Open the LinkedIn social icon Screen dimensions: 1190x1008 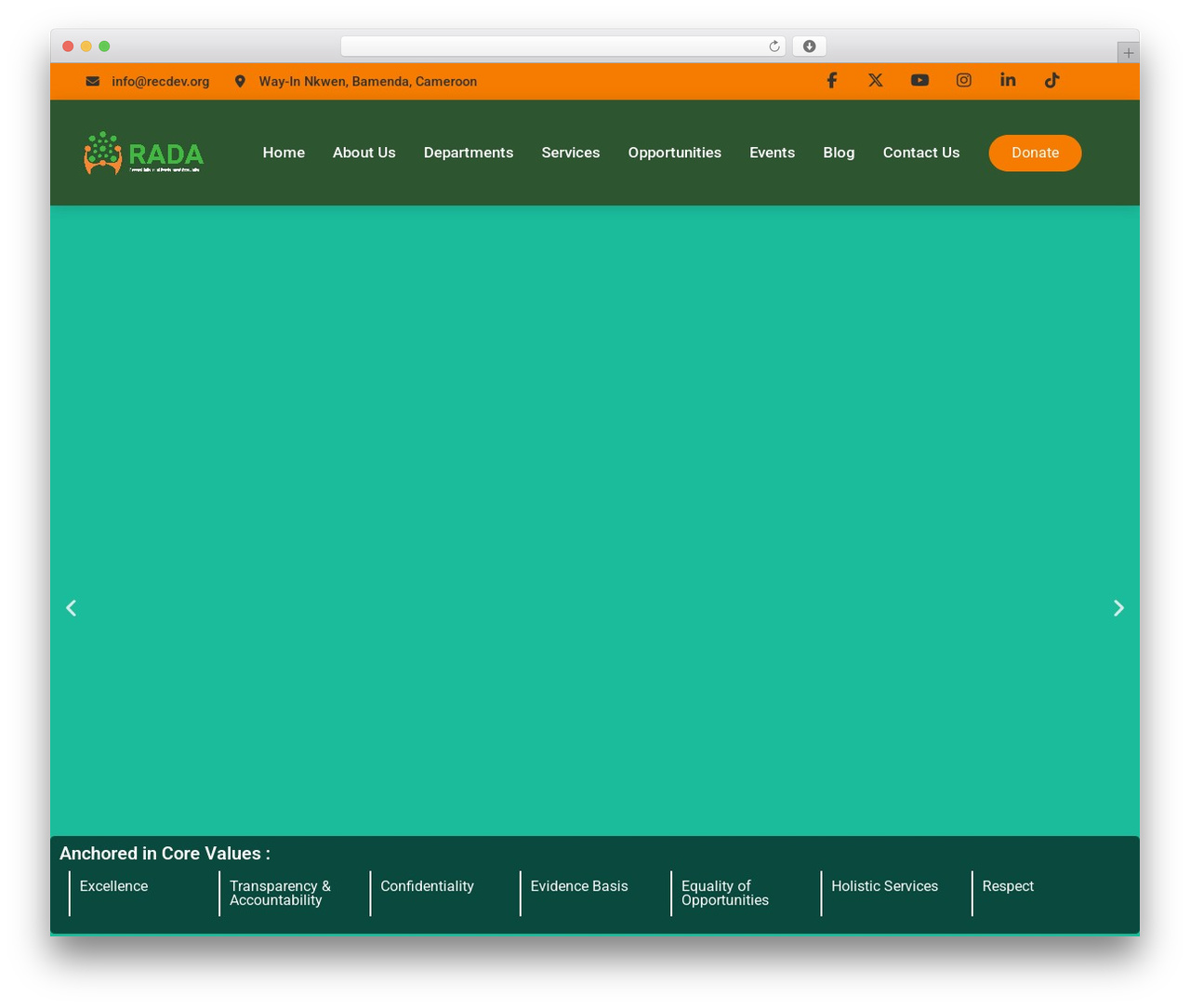point(1008,80)
